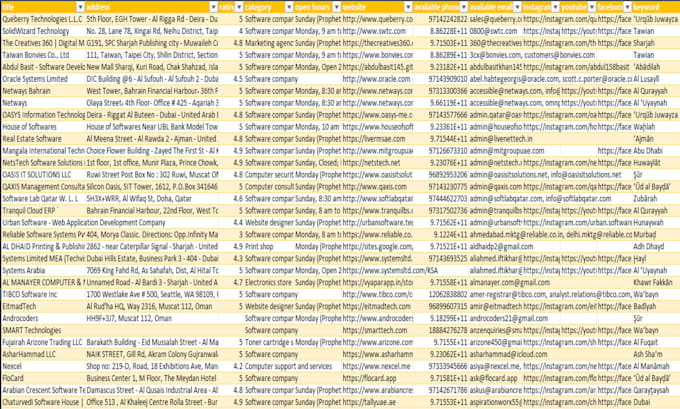Viewport: 680px width, 409px height.
Task: Select the Taiwan Bonvies Co., Ltd cell
Action: point(42,55)
